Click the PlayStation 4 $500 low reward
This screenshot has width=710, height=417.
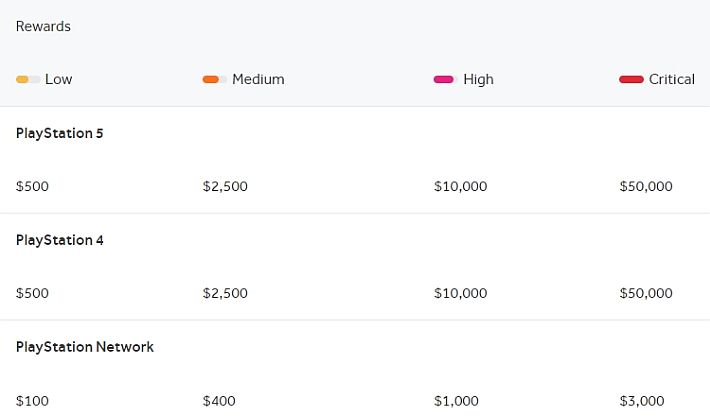pos(32,293)
